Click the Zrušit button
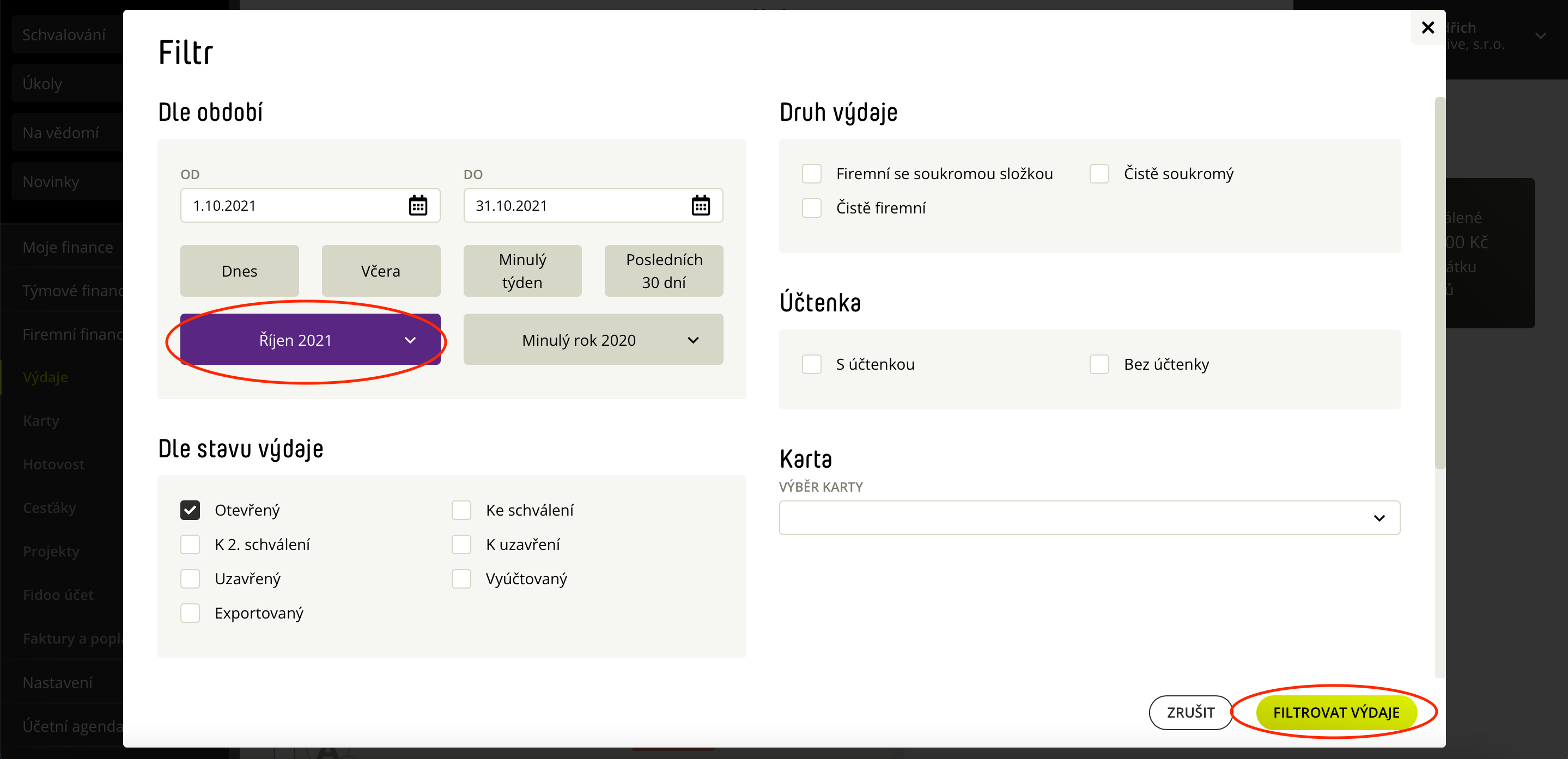Image resolution: width=1568 pixels, height=759 pixels. (1190, 712)
